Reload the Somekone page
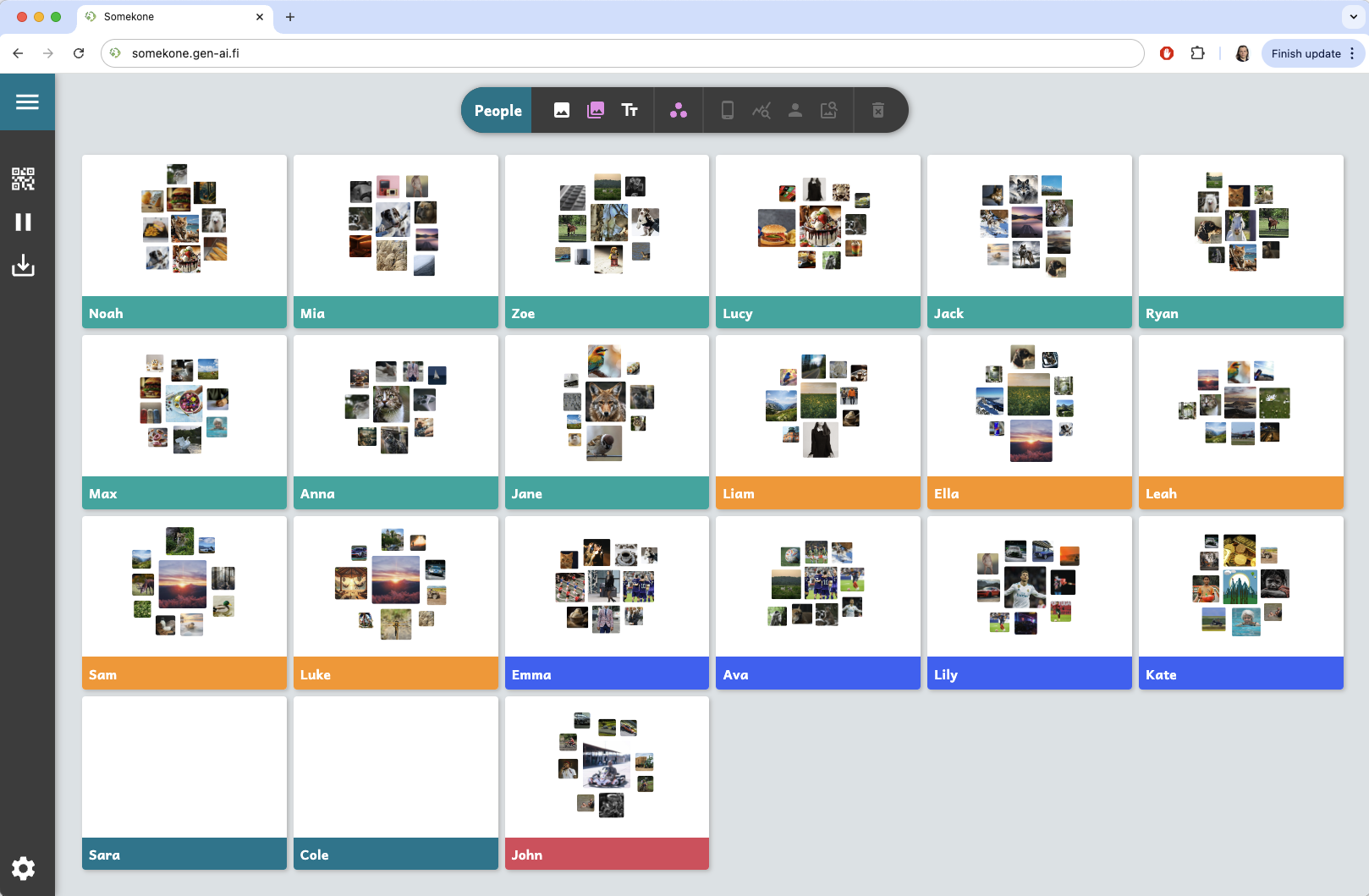Viewport: 1369px width, 896px height. point(79,53)
